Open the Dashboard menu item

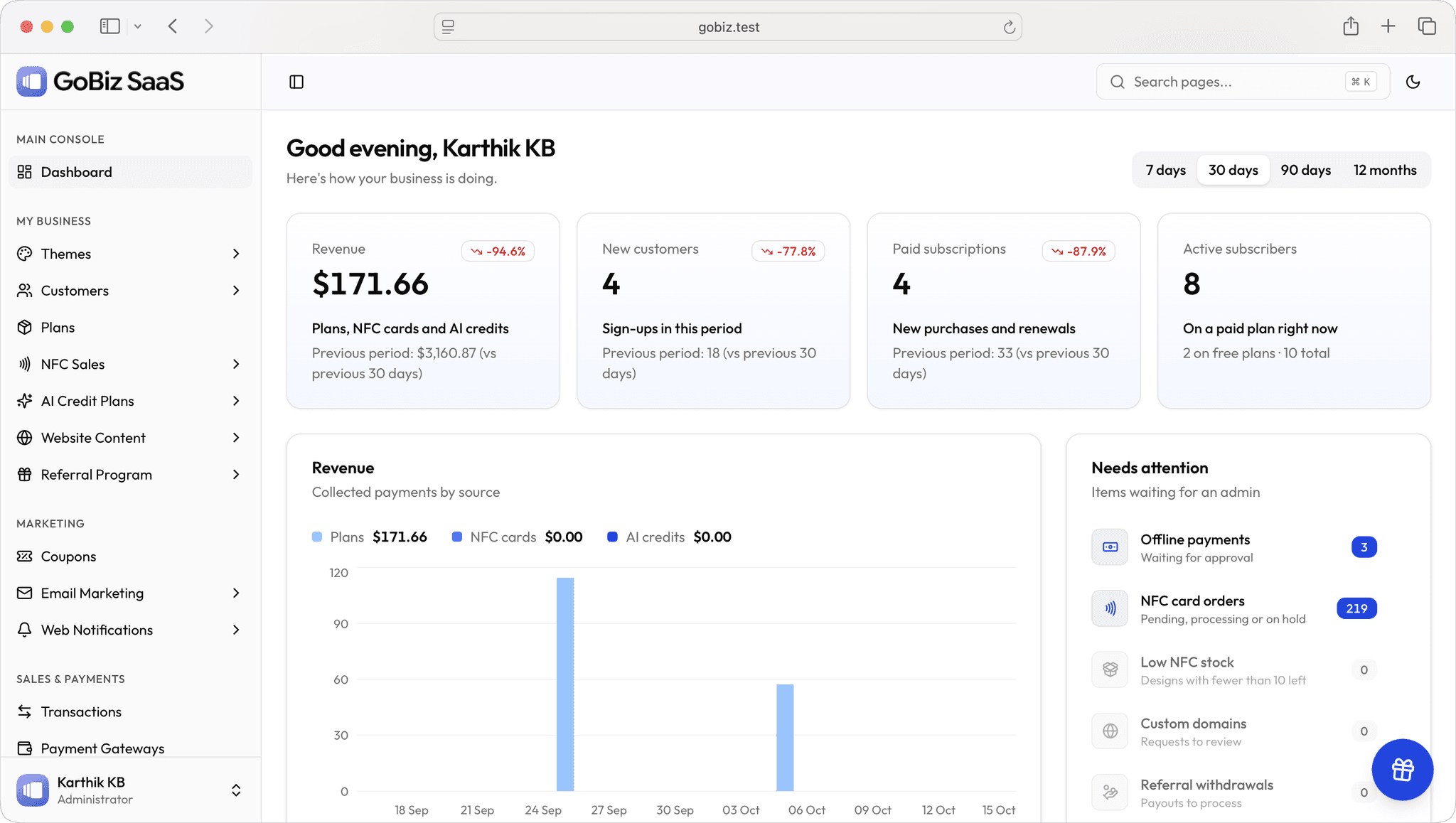click(x=130, y=172)
